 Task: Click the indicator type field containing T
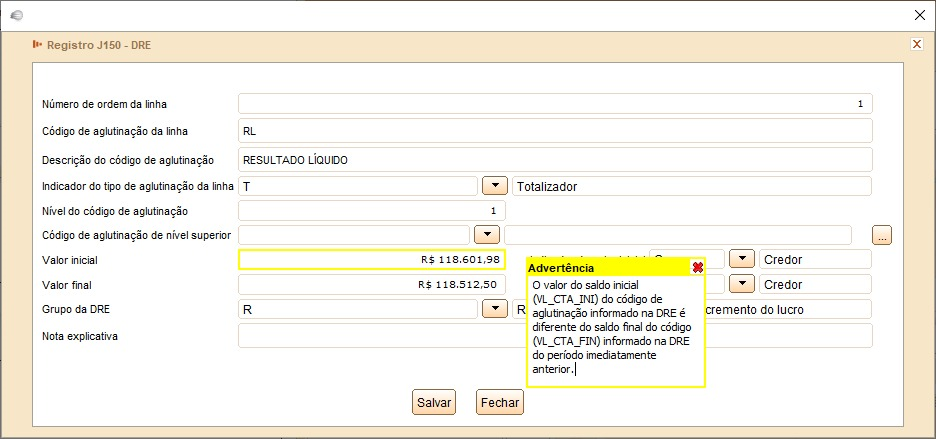click(358, 186)
